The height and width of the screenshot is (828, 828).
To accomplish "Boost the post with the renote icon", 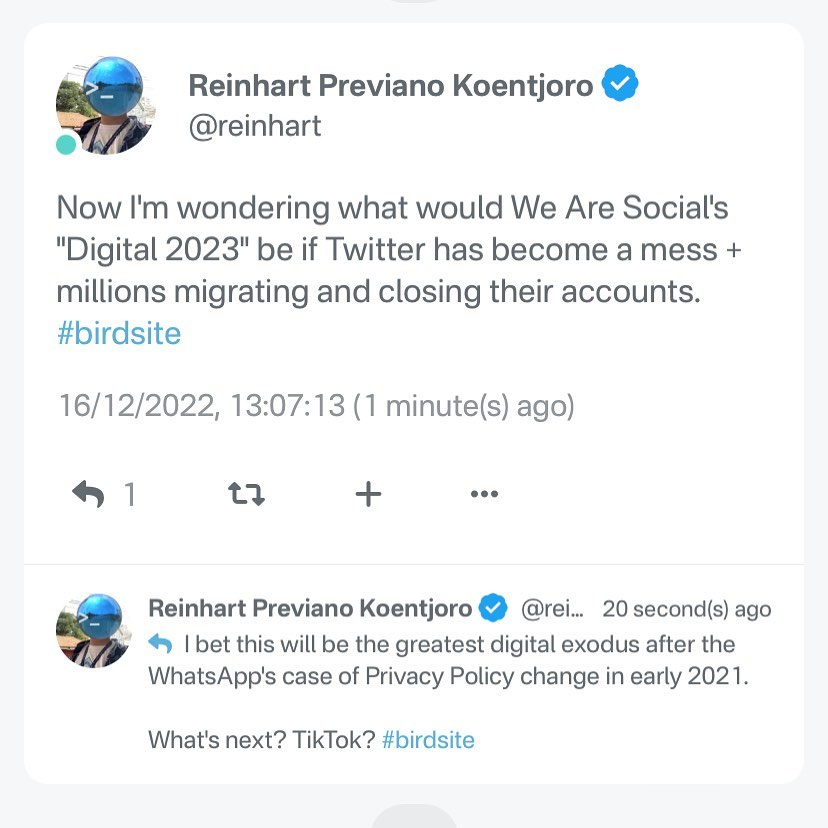I will 246,493.
